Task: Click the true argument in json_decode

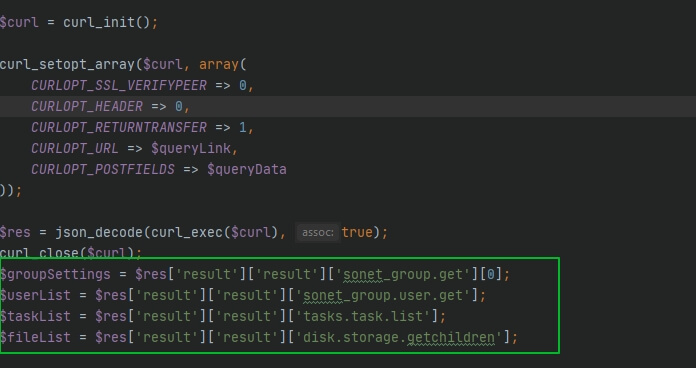Action: point(357,232)
